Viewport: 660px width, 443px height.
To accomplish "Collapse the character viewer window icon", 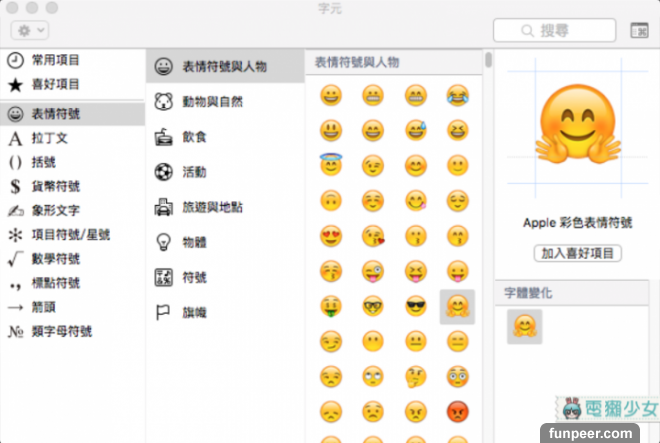I will point(639,31).
